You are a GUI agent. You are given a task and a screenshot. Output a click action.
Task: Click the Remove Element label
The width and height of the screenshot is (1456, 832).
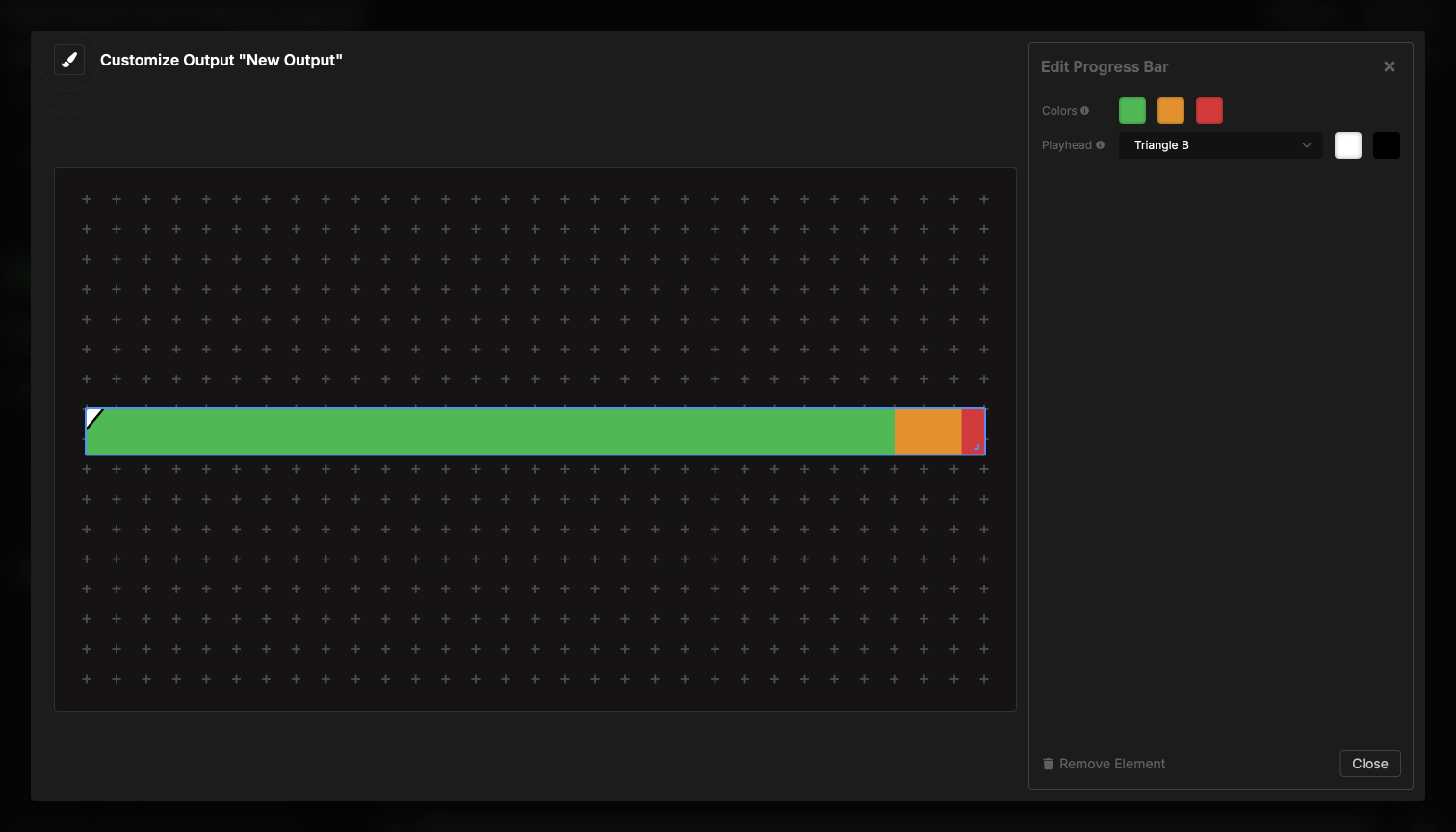1112,763
